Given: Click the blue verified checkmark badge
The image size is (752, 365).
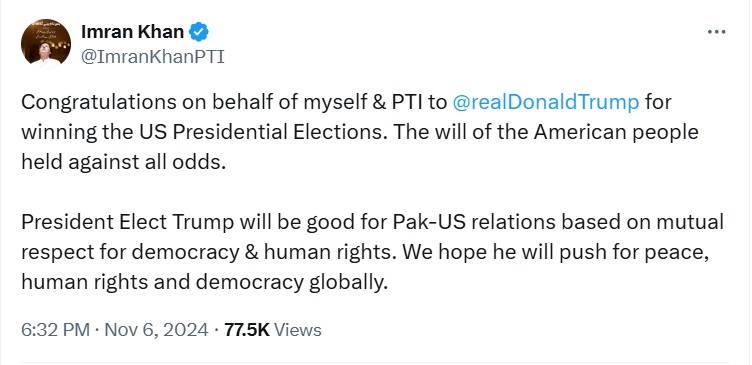Looking at the screenshot, I should pos(199,32).
